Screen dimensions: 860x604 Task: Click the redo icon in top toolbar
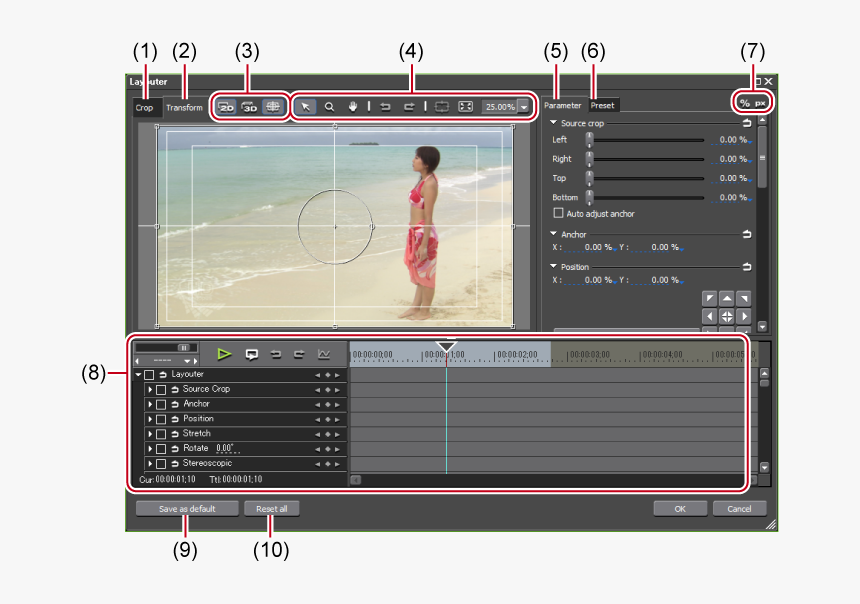(409, 106)
